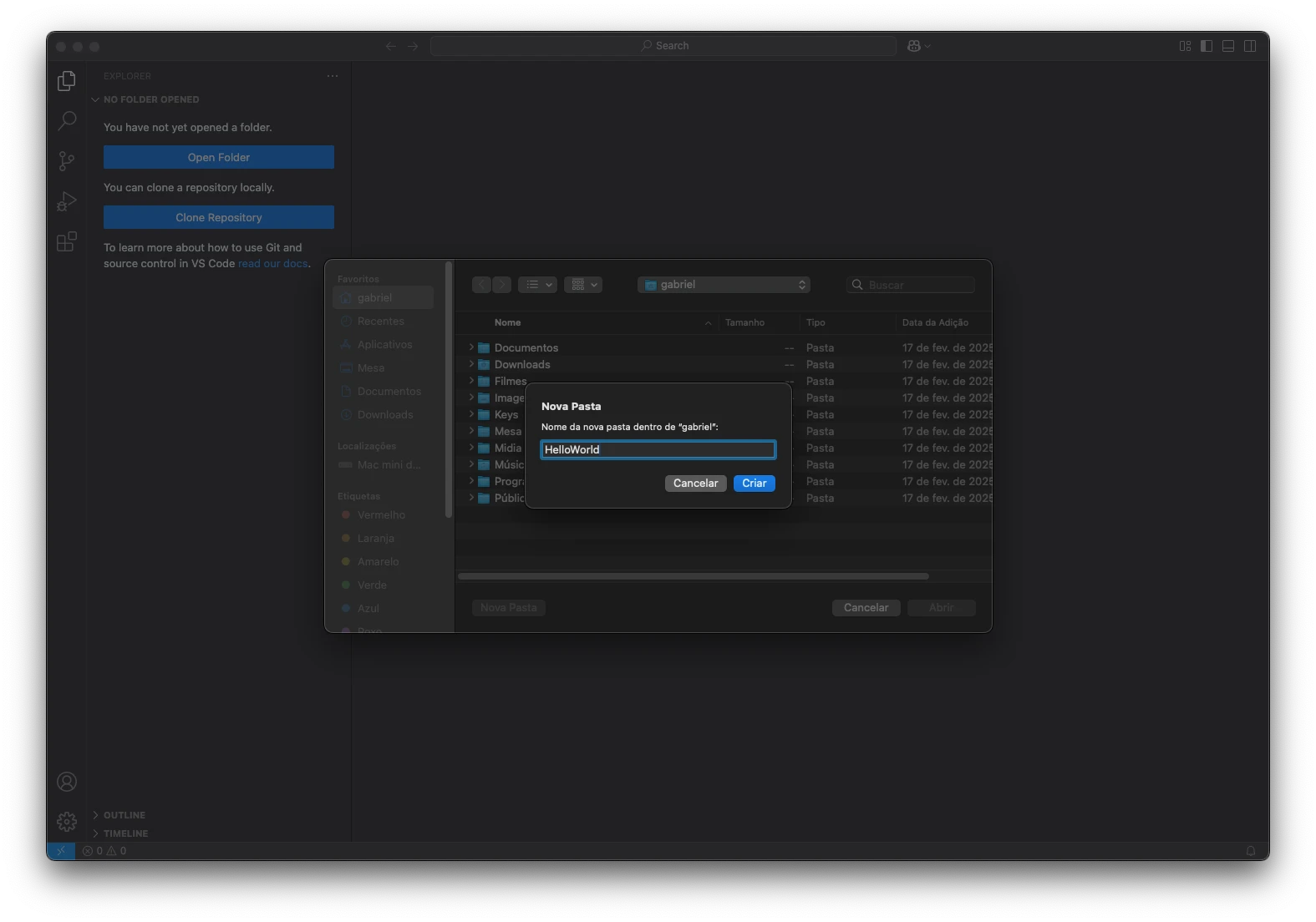Open the Source Control view icon
The width and height of the screenshot is (1316, 922).
pos(67,161)
